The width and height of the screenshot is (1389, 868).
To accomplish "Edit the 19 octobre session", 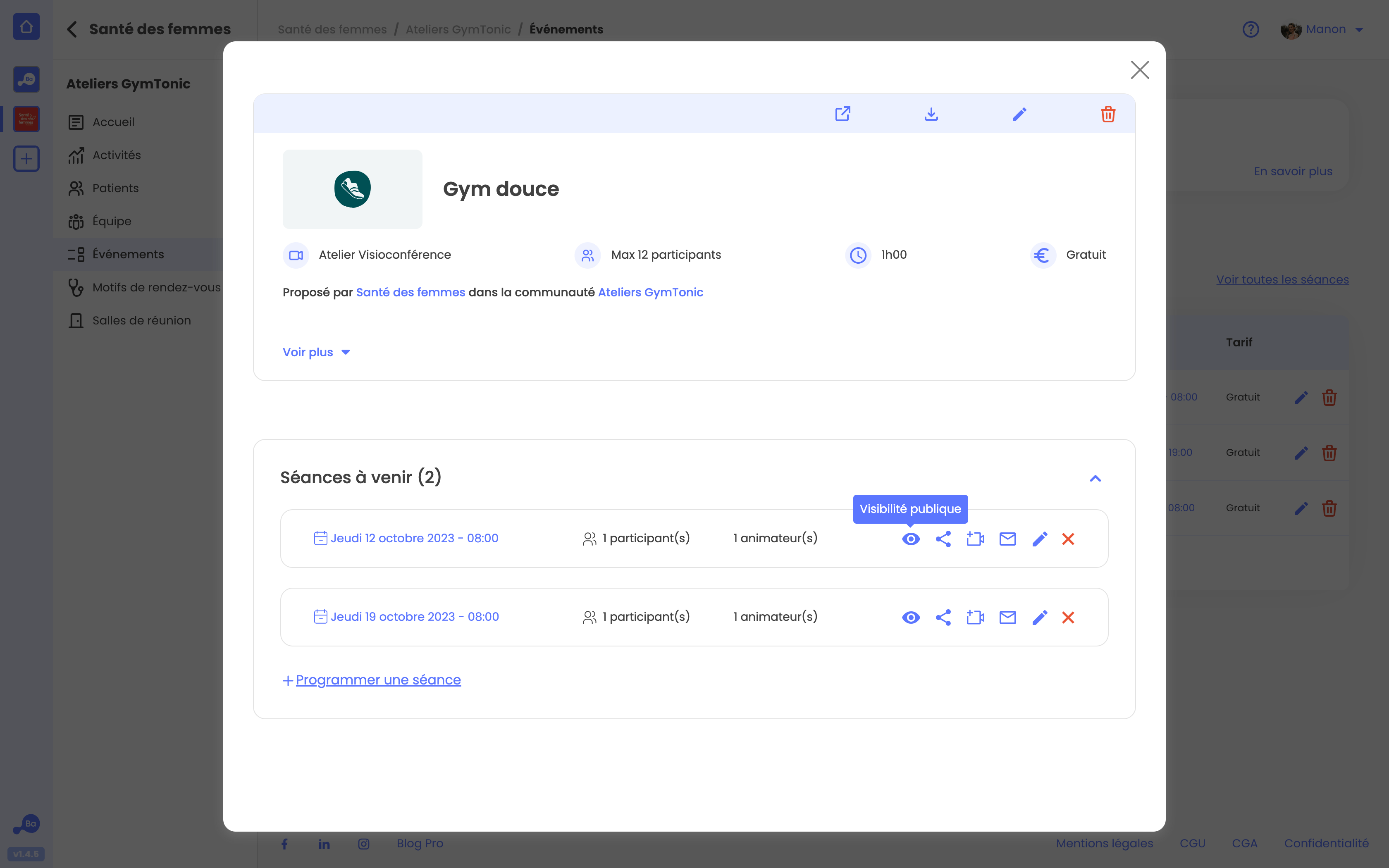I will (1039, 617).
